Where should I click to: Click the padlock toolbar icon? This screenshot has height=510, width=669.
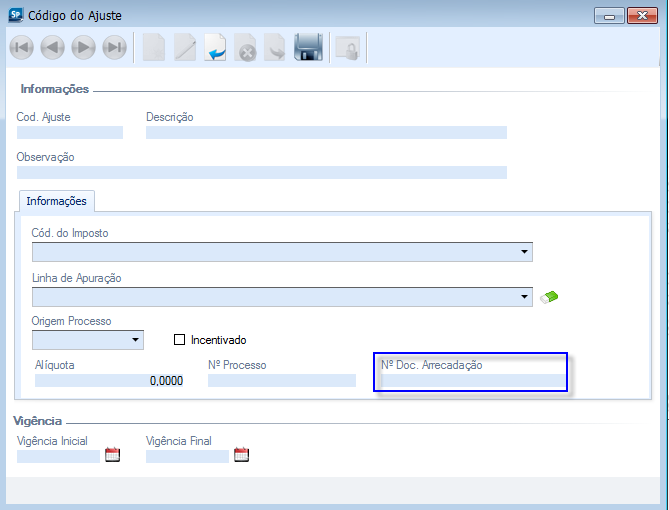click(x=347, y=48)
